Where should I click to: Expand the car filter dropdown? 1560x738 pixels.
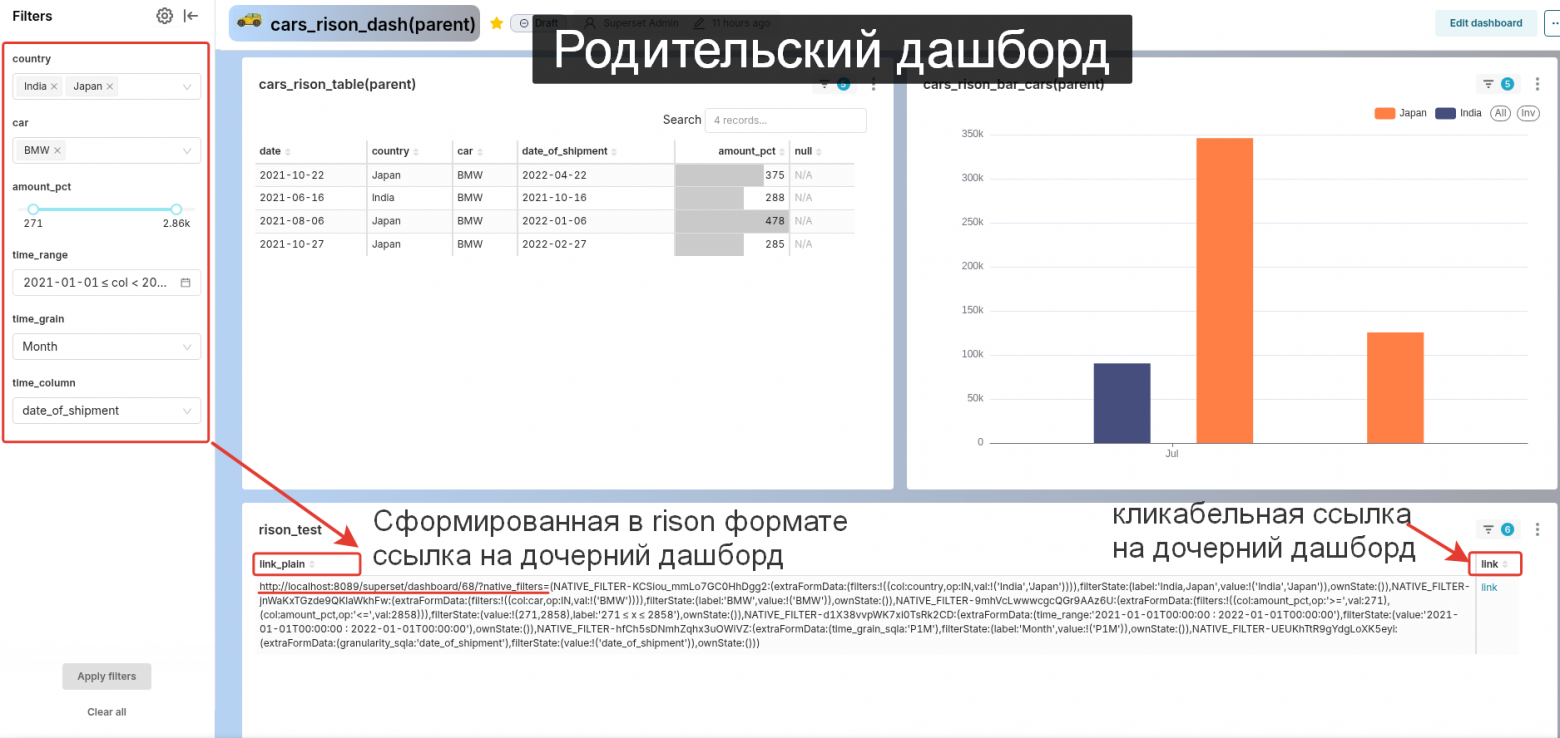pyautogui.click(x=186, y=150)
